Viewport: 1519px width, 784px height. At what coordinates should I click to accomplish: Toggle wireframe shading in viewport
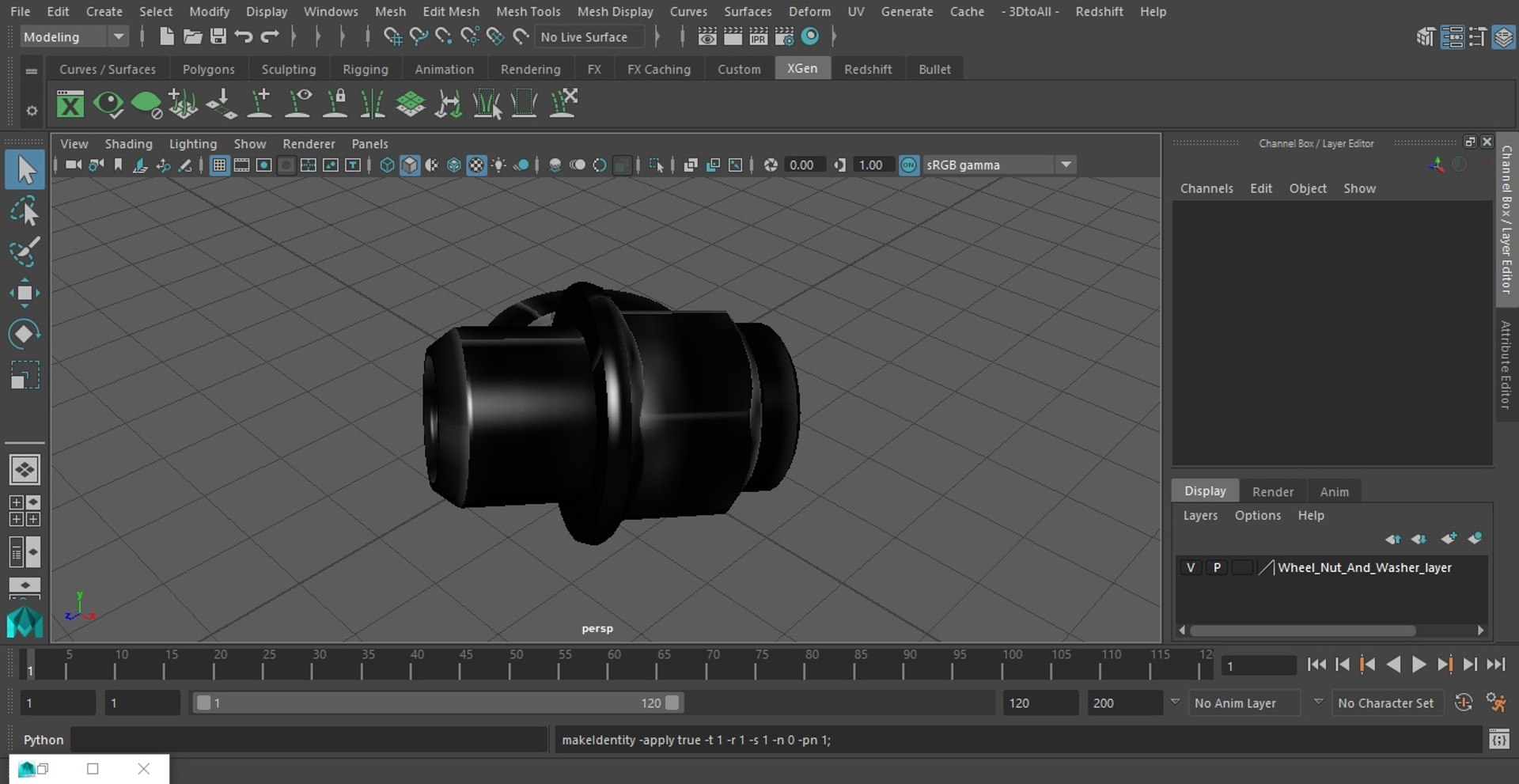coord(387,165)
